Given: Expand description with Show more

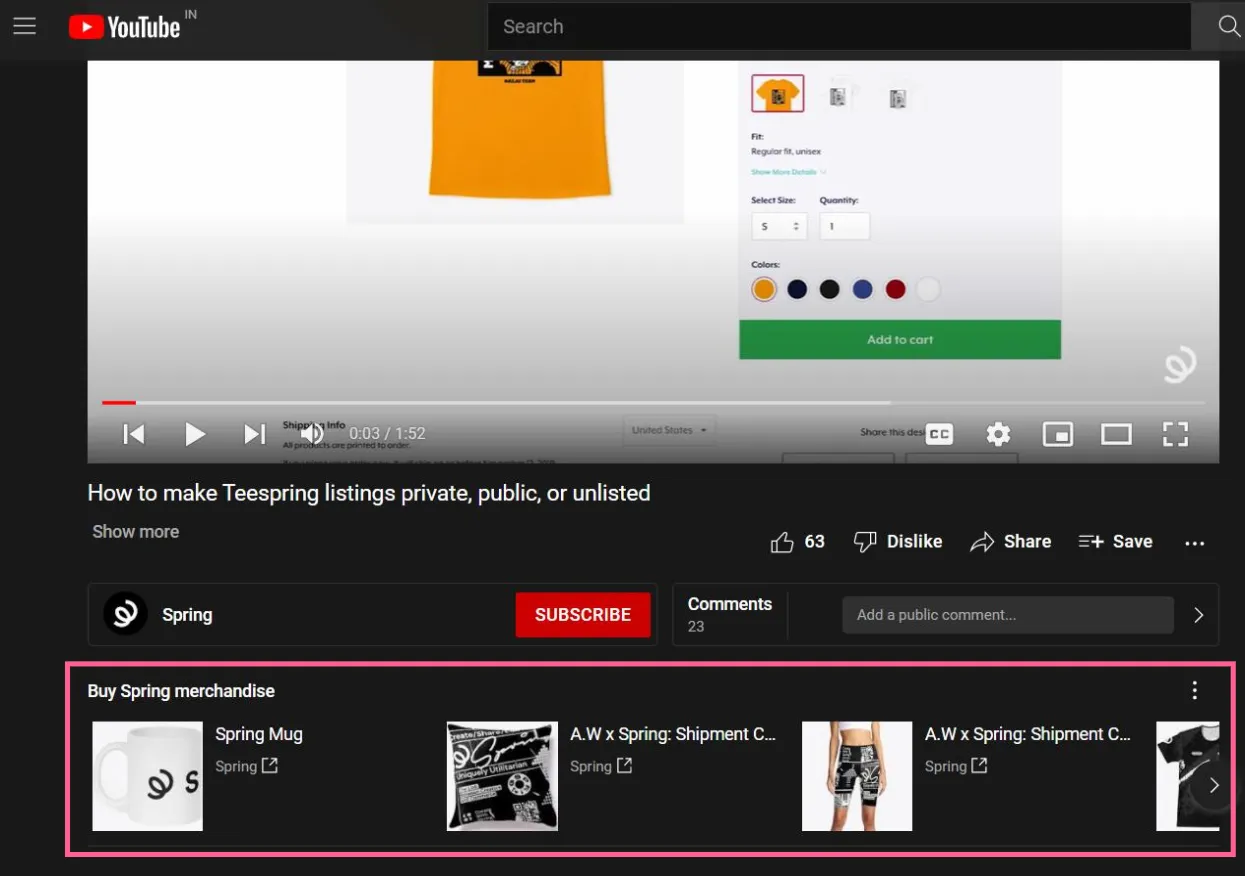Looking at the screenshot, I should (136, 532).
